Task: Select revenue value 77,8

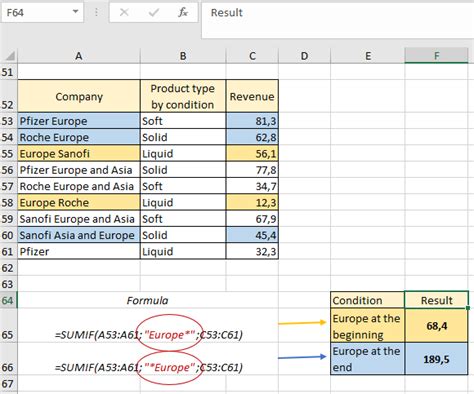Action: coord(252,170)
